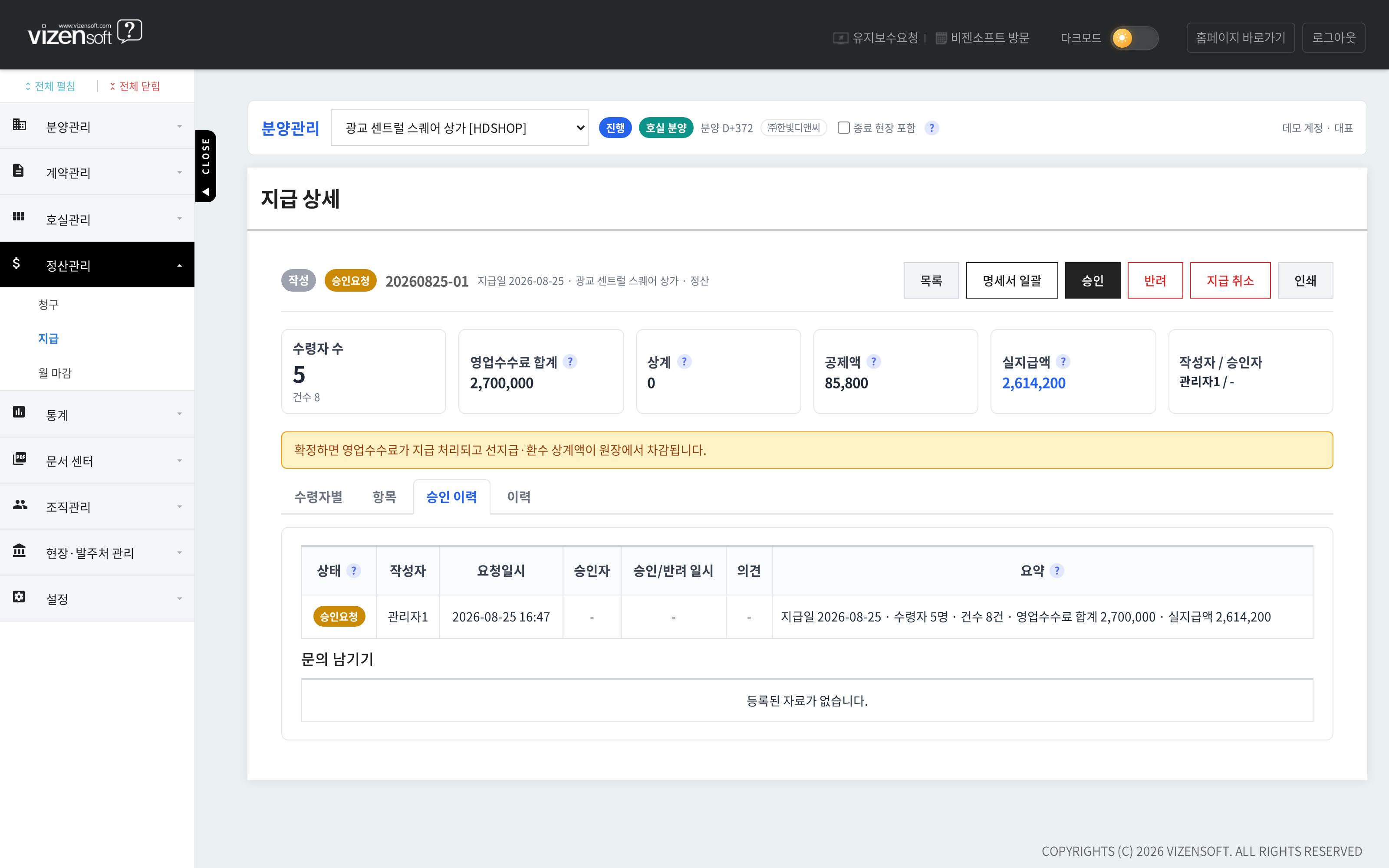Click the sun icon on dark mode switch

click(x=1122, y=38)
